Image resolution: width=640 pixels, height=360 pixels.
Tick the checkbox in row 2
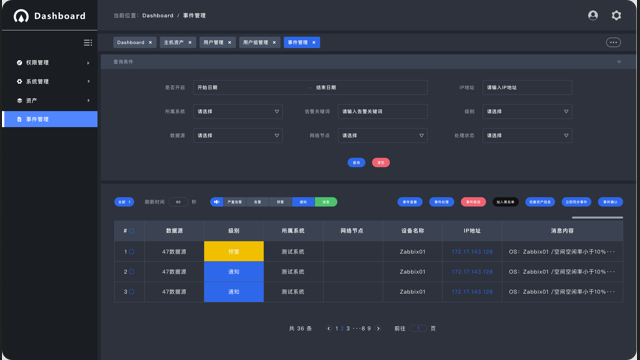[131, 271]
